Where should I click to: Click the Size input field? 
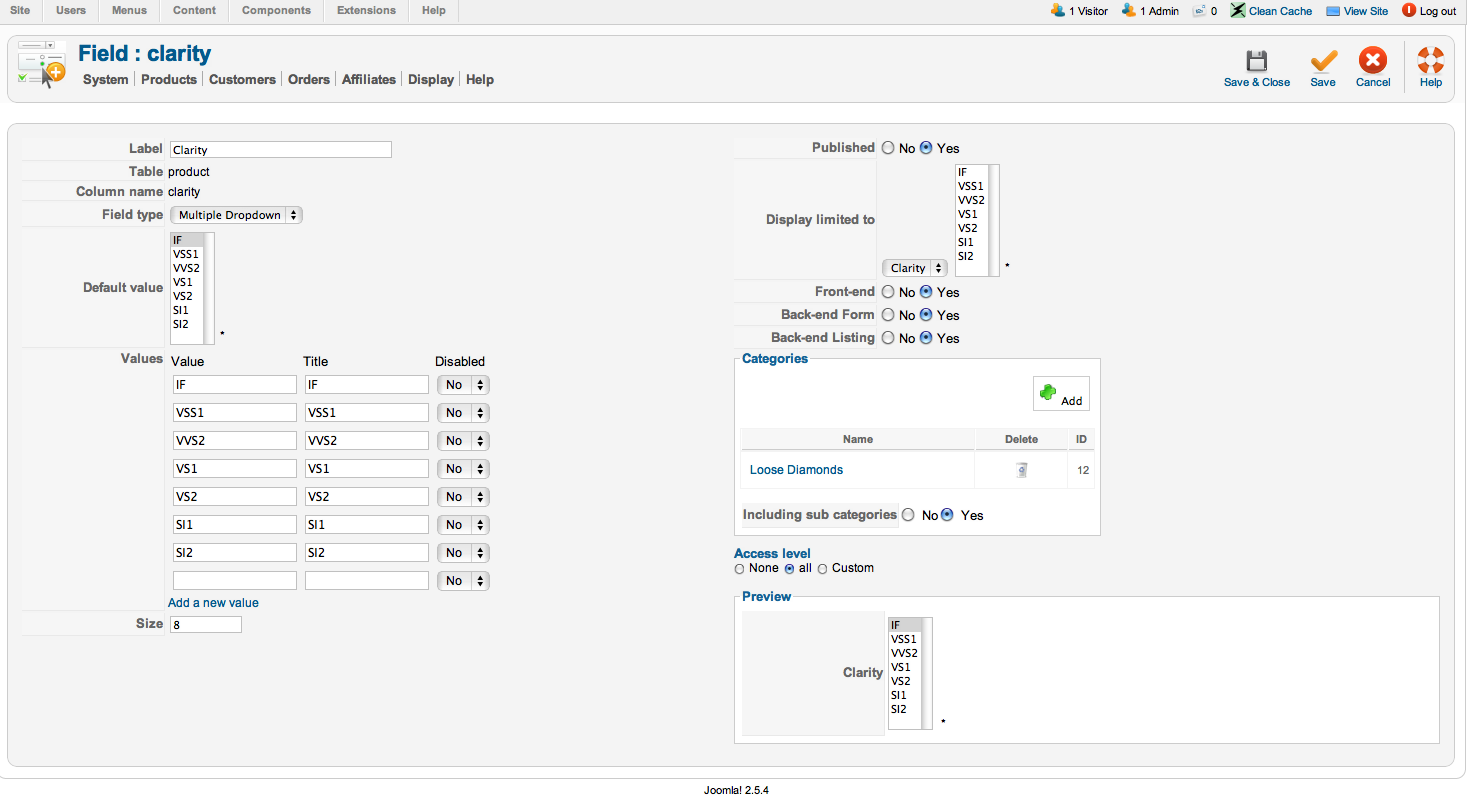coord(205,624)
